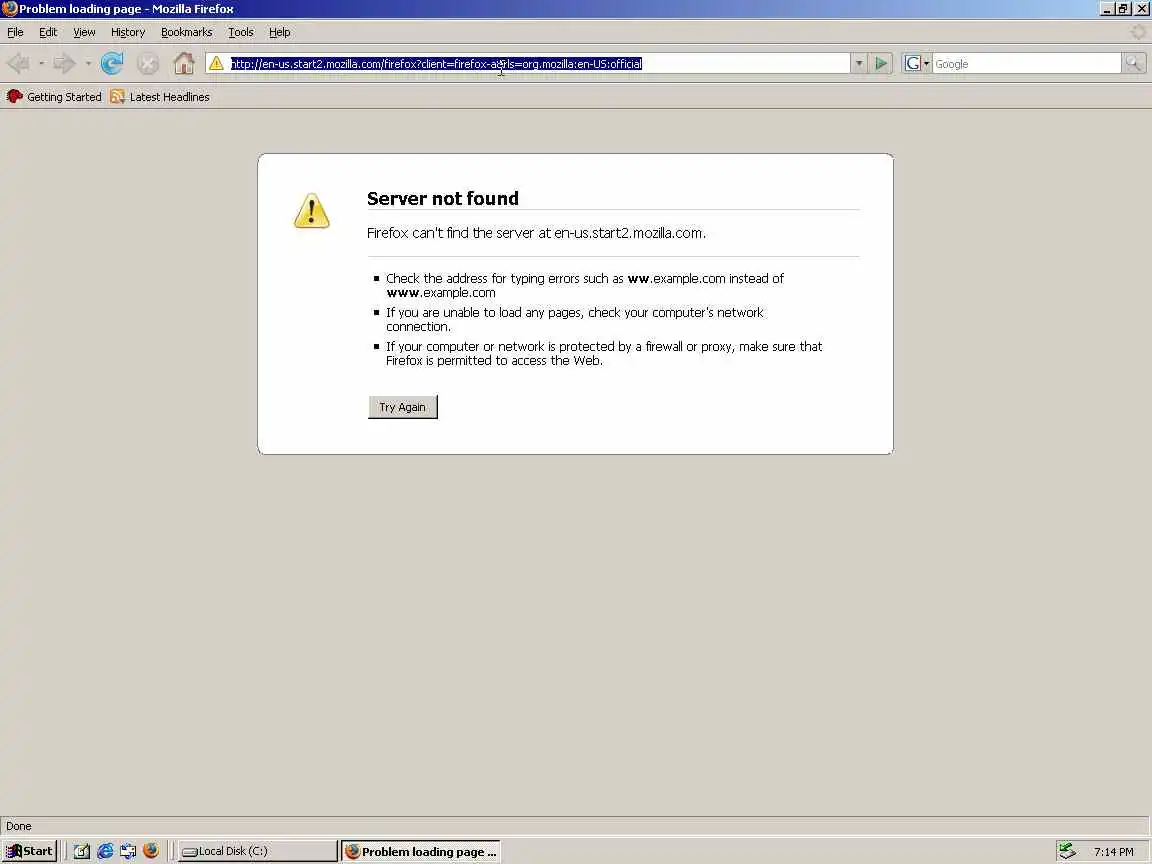Click the throbber activity indicator

point(1138,32)
